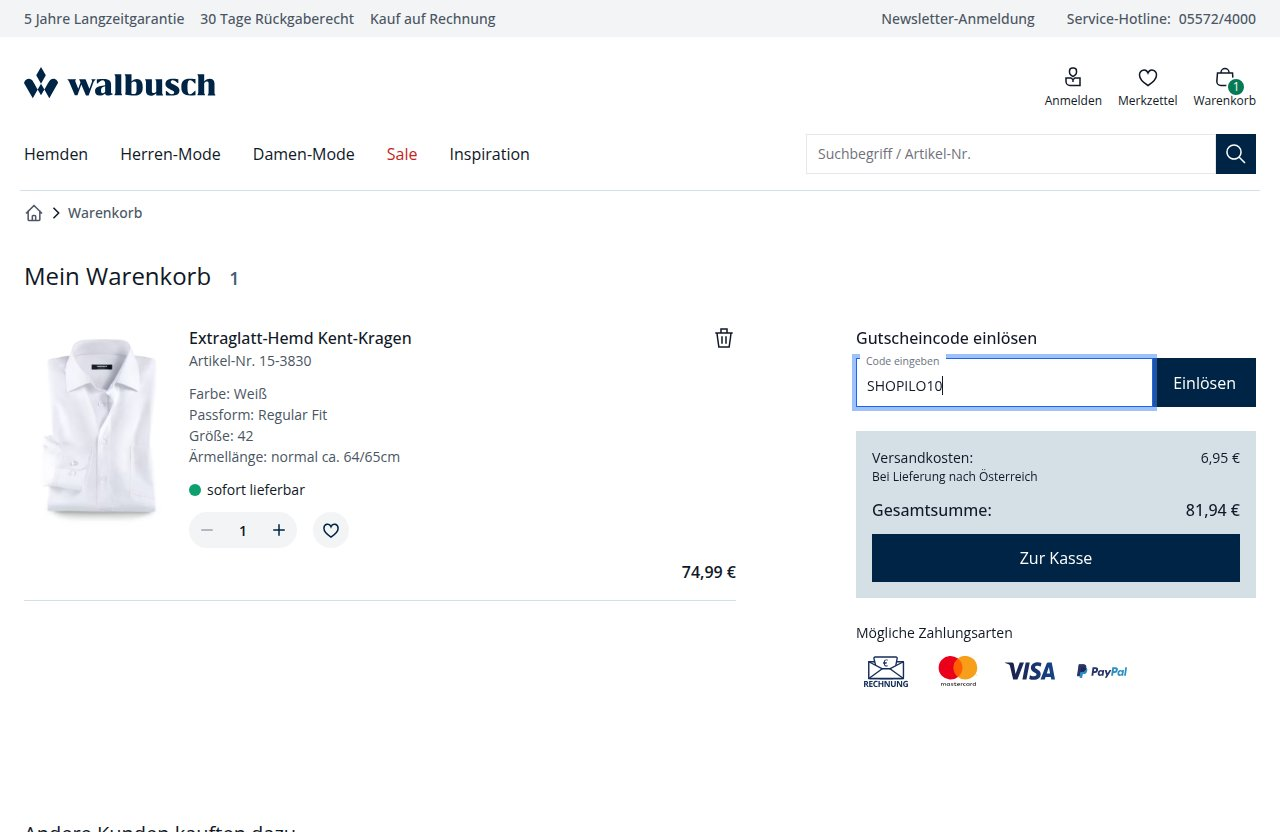Screen dimensions: 1280x832
Task: Open the Walbusch logo homepage
Action: (120, 84)
